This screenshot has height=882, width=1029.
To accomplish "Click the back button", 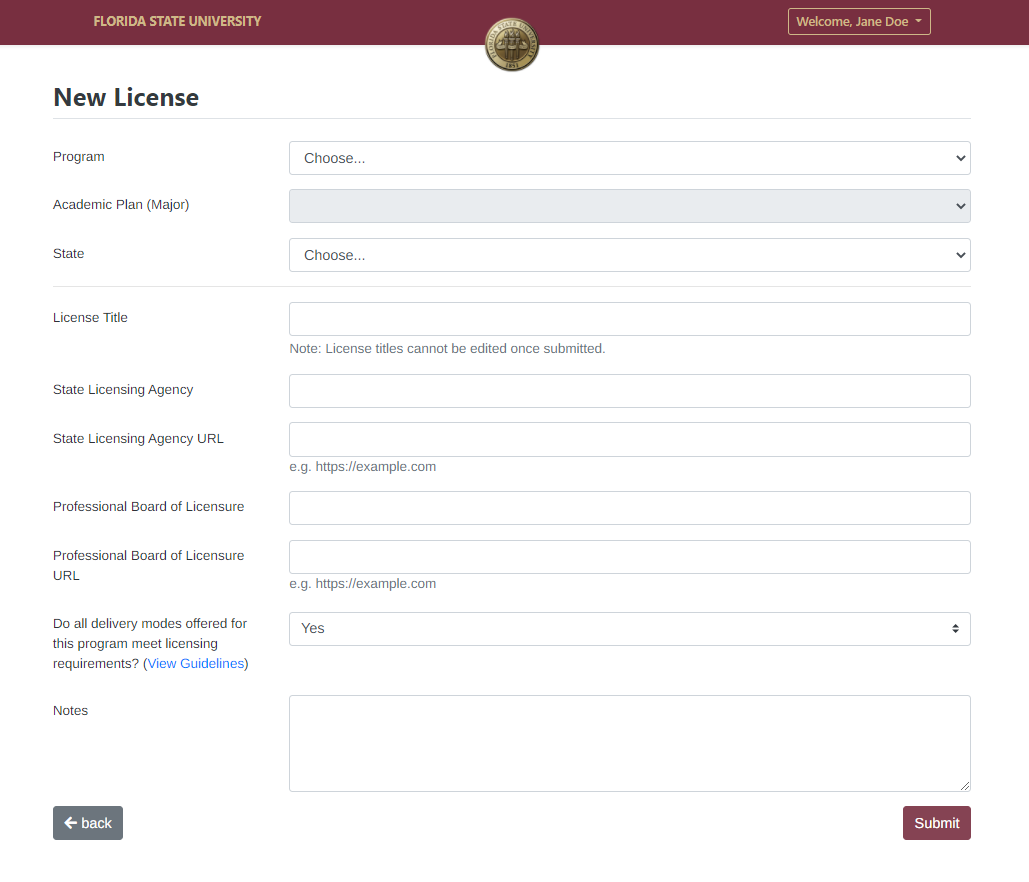I will tap(87, 822).
